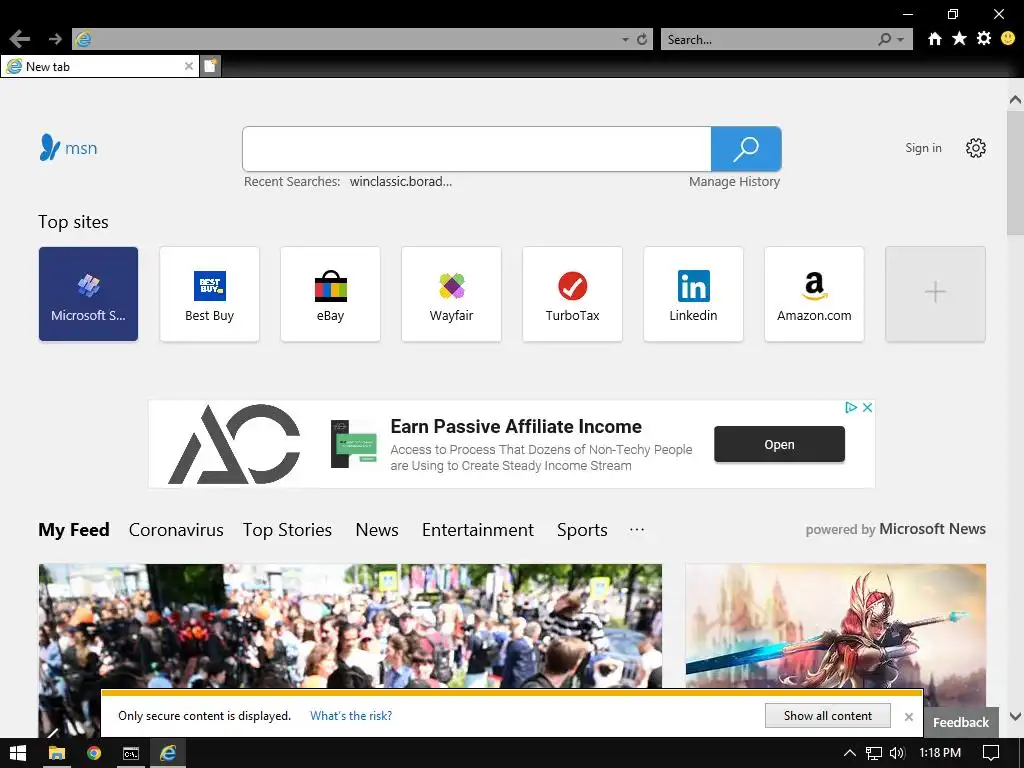Click the AdChoices triangle icon
Viewport: 1024px width, 768px height.
(x=850, y=408)
